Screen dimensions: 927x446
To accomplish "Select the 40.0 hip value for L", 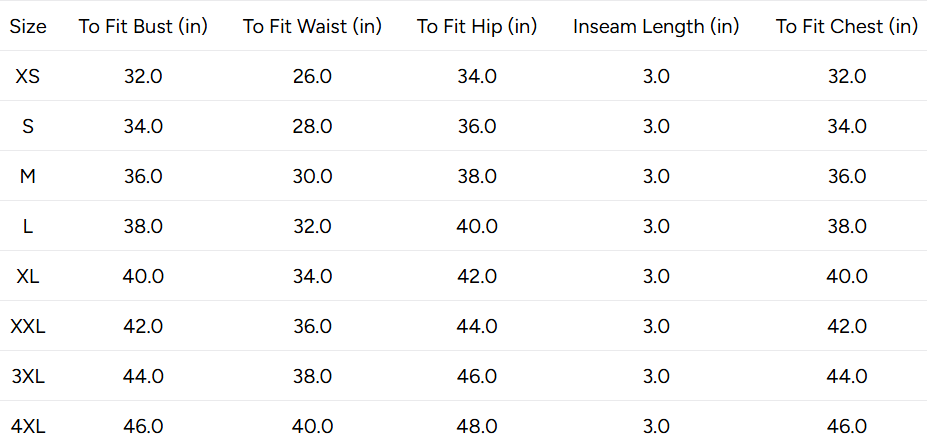I will (x=477, y=227).
